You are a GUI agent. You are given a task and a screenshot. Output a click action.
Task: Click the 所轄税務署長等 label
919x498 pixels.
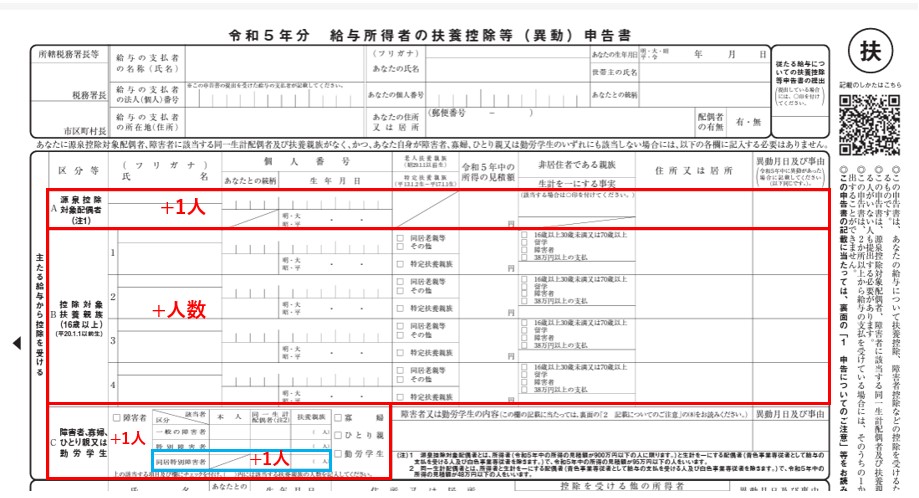tap(69, 54)
